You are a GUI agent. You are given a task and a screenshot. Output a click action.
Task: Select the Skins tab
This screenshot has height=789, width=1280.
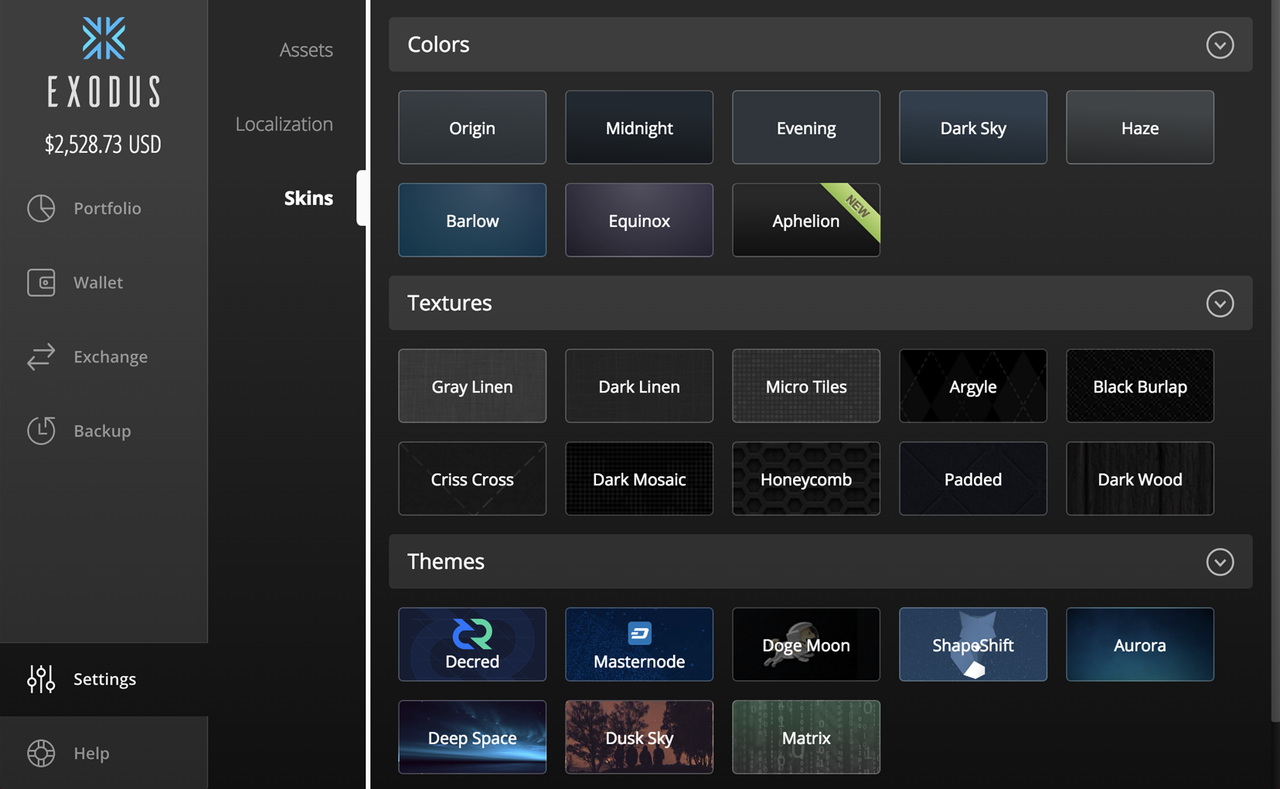click(308, 198)
